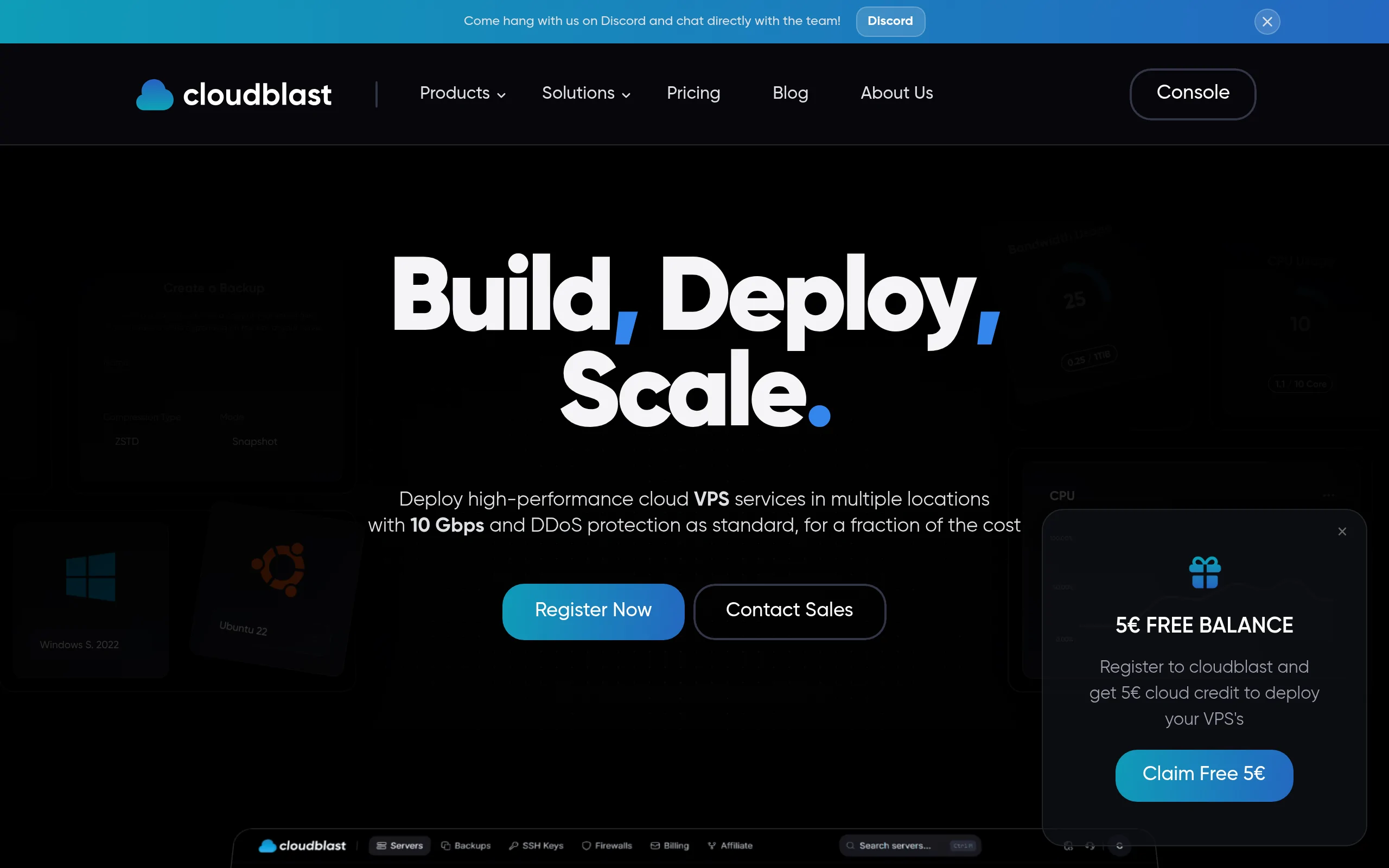Expand the Solutions menu chevron
The image size is (1389, 868).
click(626, 95)
